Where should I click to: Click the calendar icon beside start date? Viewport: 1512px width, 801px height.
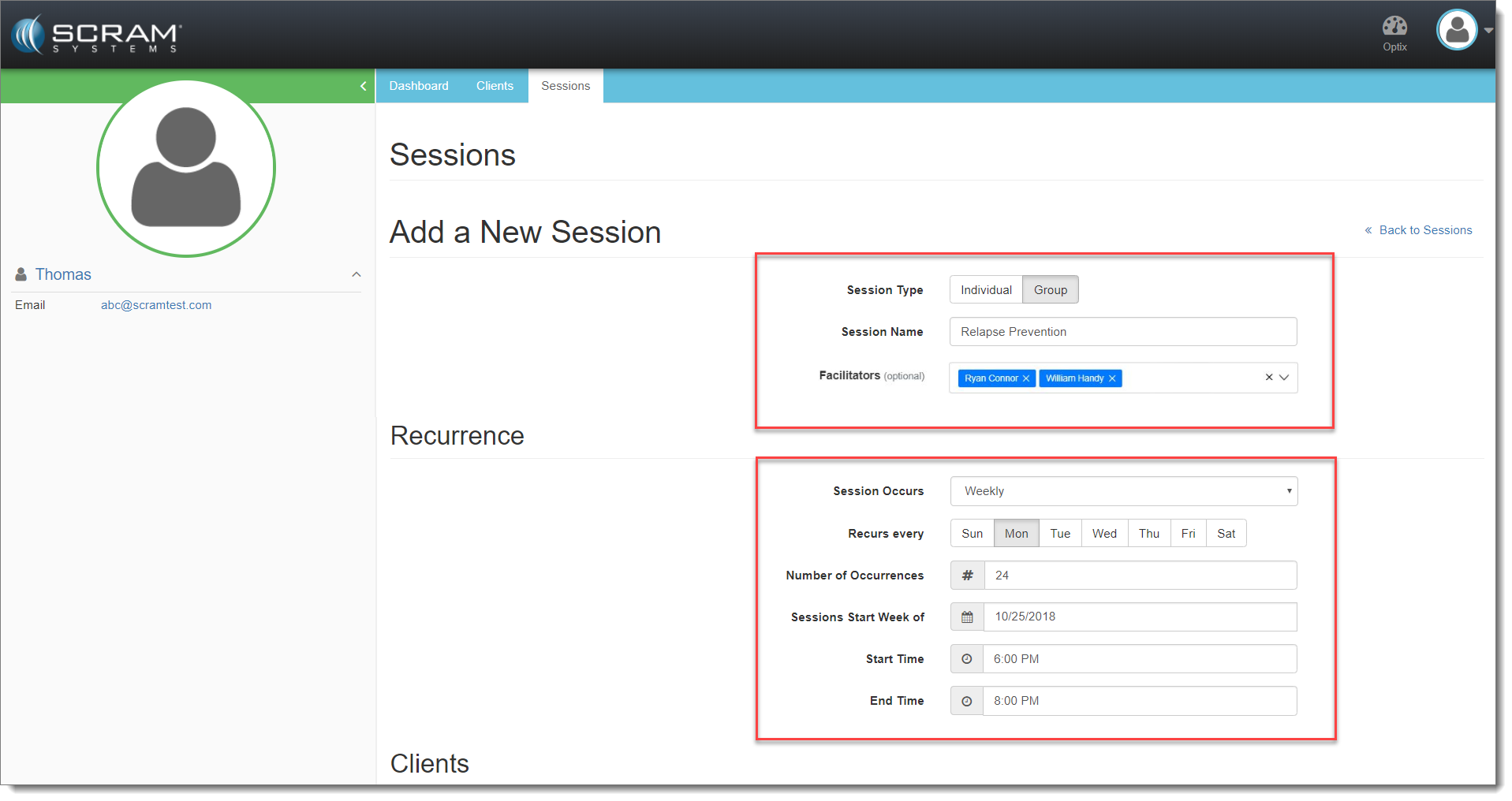[x=967, y=617]
